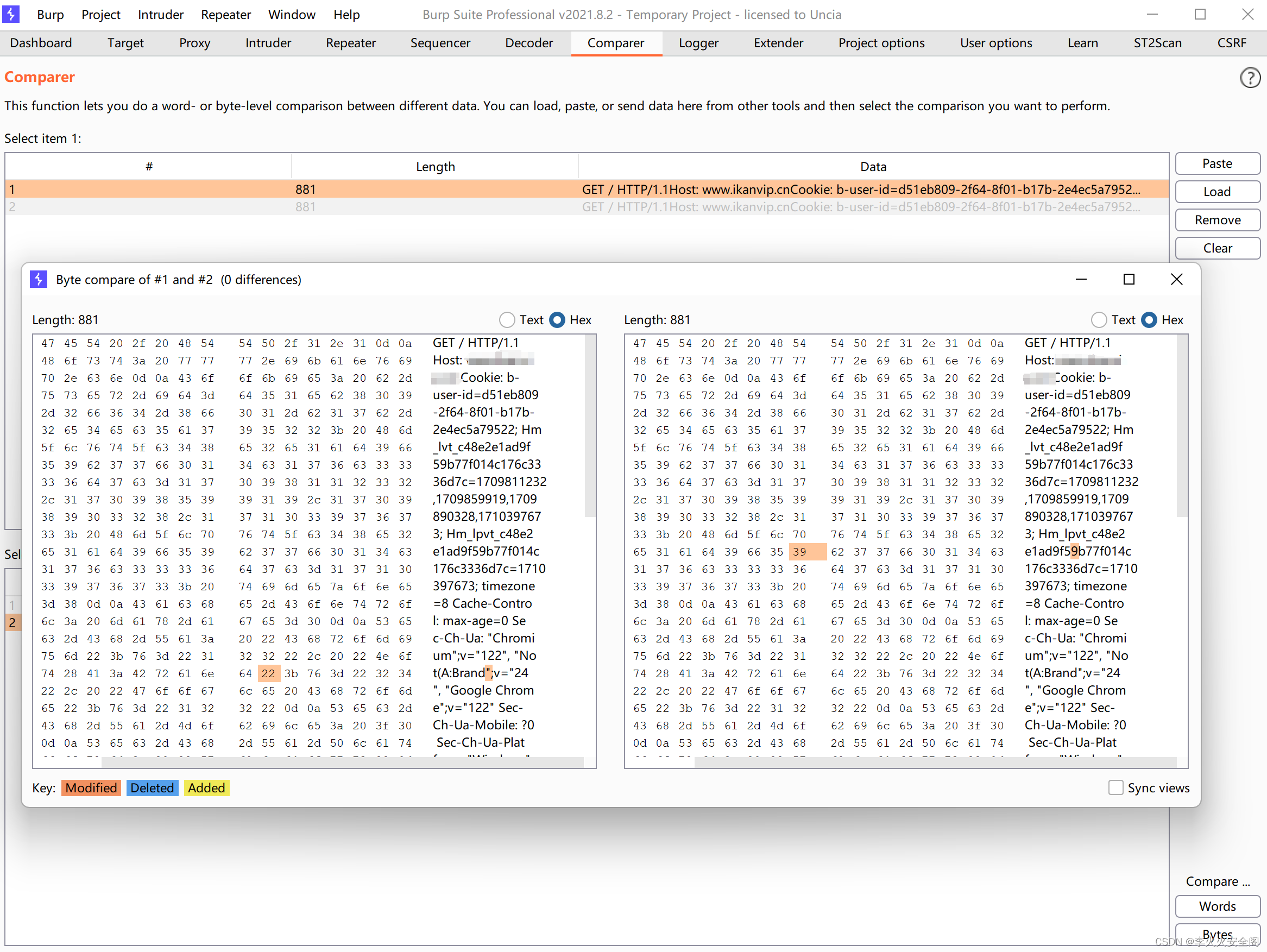Click the Words compare button
This screenshot has width=1267, height=952.
point(1217,906)
